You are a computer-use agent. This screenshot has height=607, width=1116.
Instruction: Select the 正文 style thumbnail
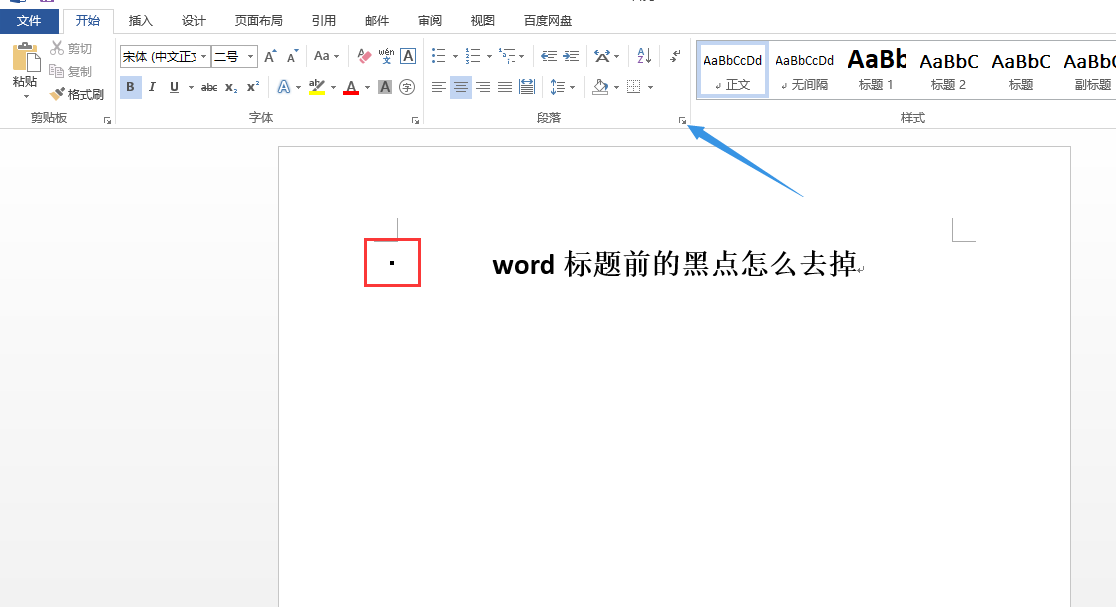[x=732, y=70]
